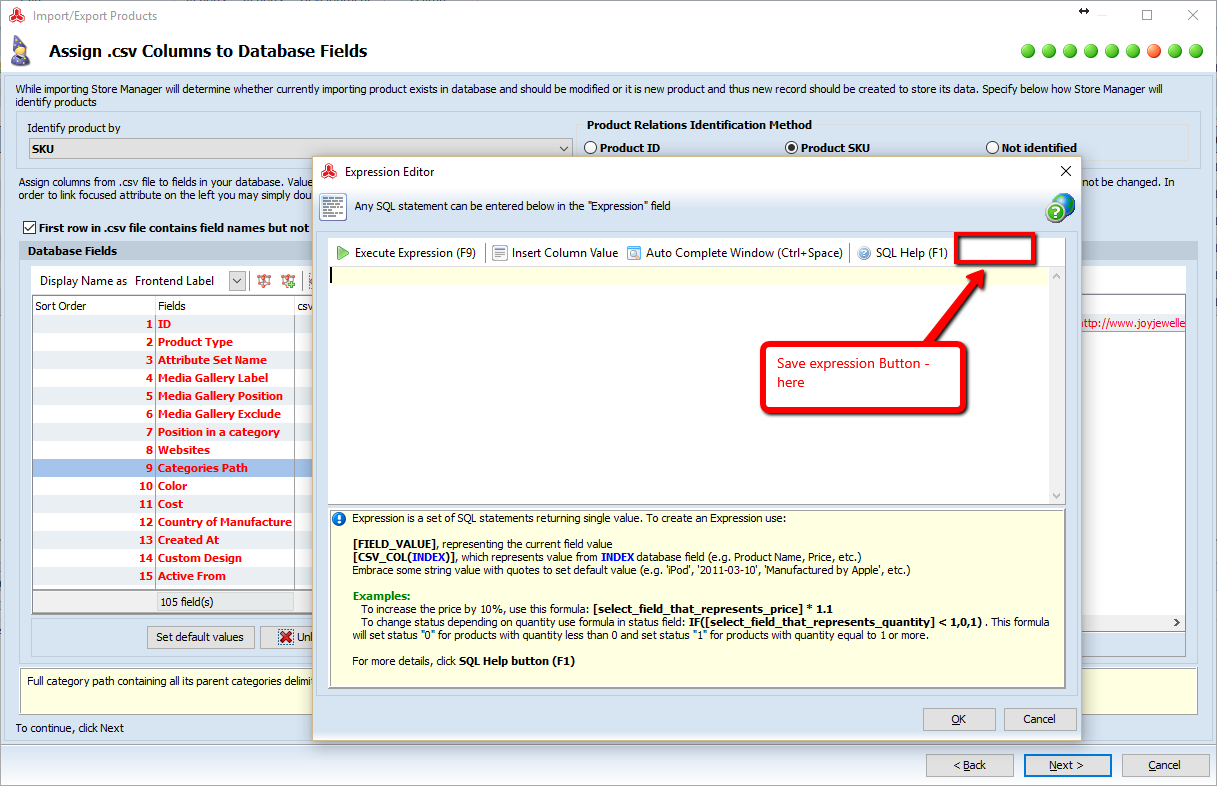
Task: Select the Product SKU radio button
Action: click(791, 148)
